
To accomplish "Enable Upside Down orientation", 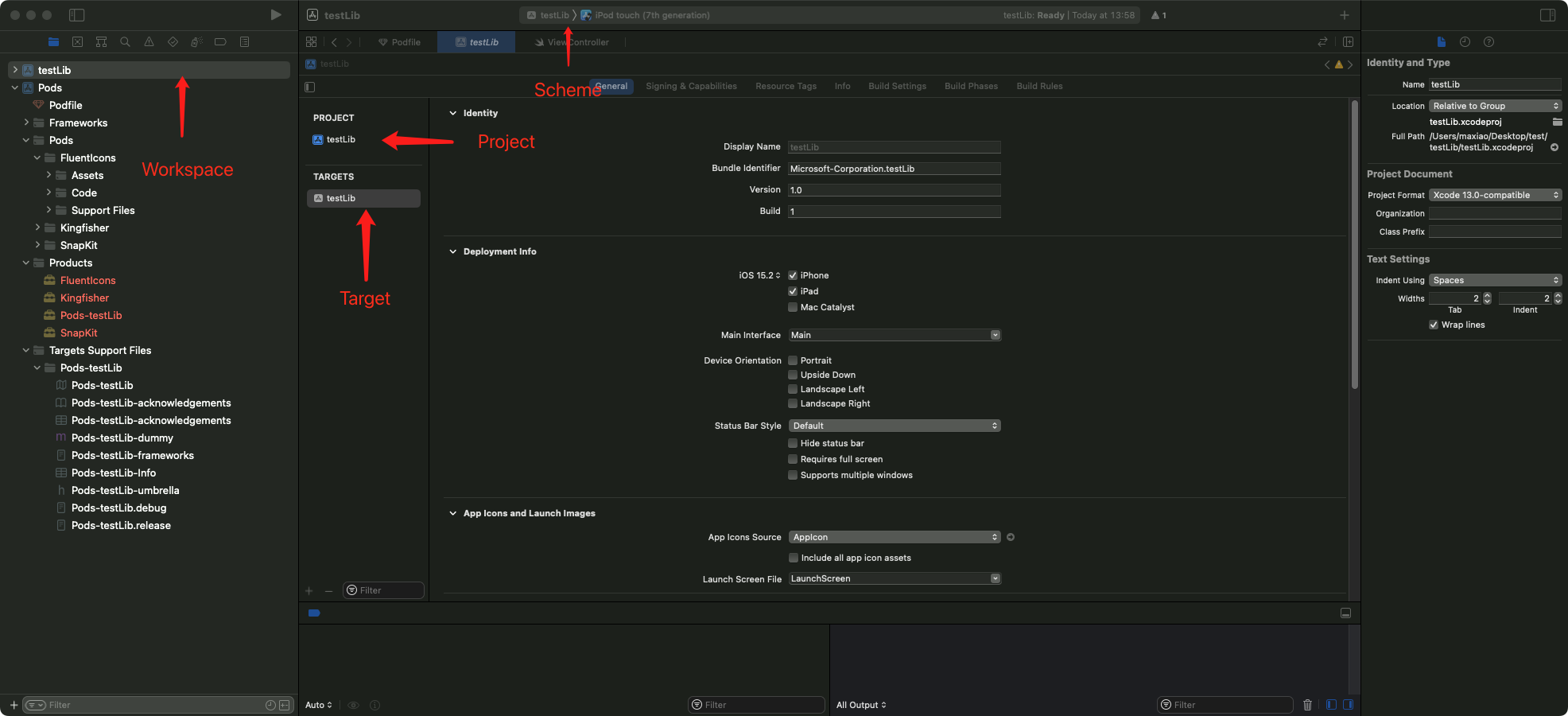I will click(x=793, y=375).
